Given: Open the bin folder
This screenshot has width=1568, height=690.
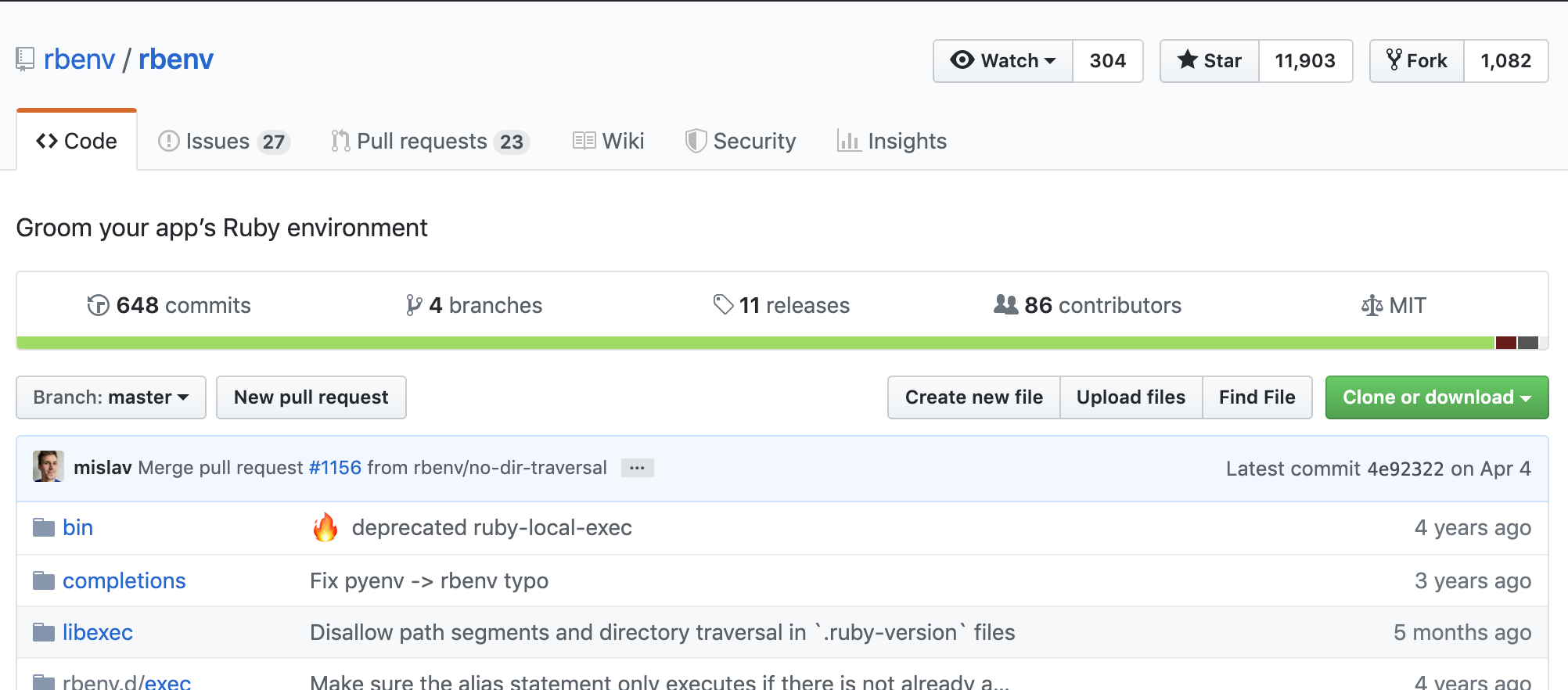Looking at the screenshot, I should point(77,527).
